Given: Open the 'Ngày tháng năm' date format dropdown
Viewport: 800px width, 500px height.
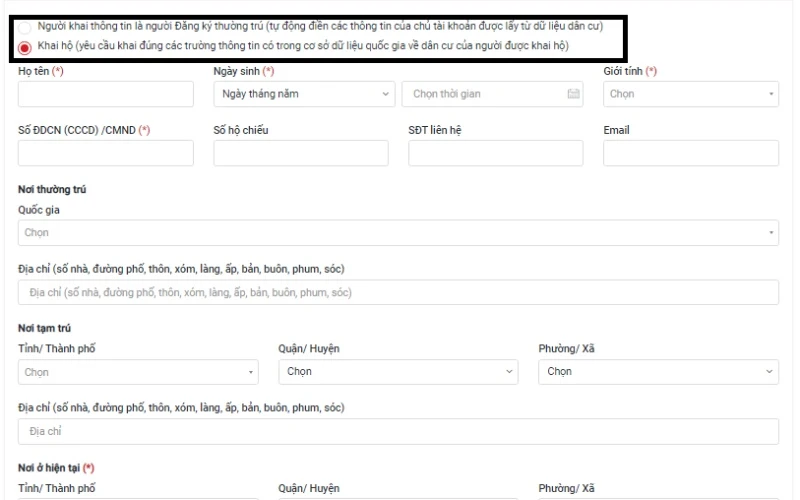Looking at the screenshot, I should pyautogui.click(x=300, y=94).
